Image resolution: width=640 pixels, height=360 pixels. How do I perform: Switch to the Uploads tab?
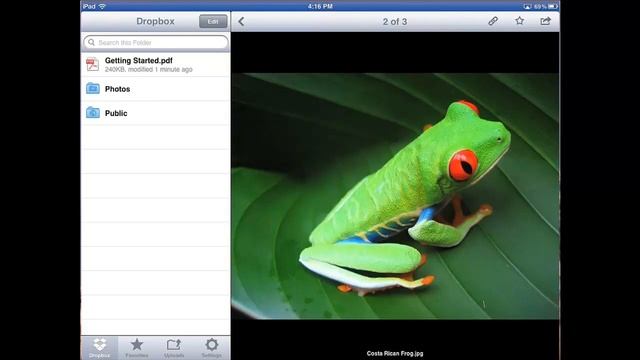[174, 348]
